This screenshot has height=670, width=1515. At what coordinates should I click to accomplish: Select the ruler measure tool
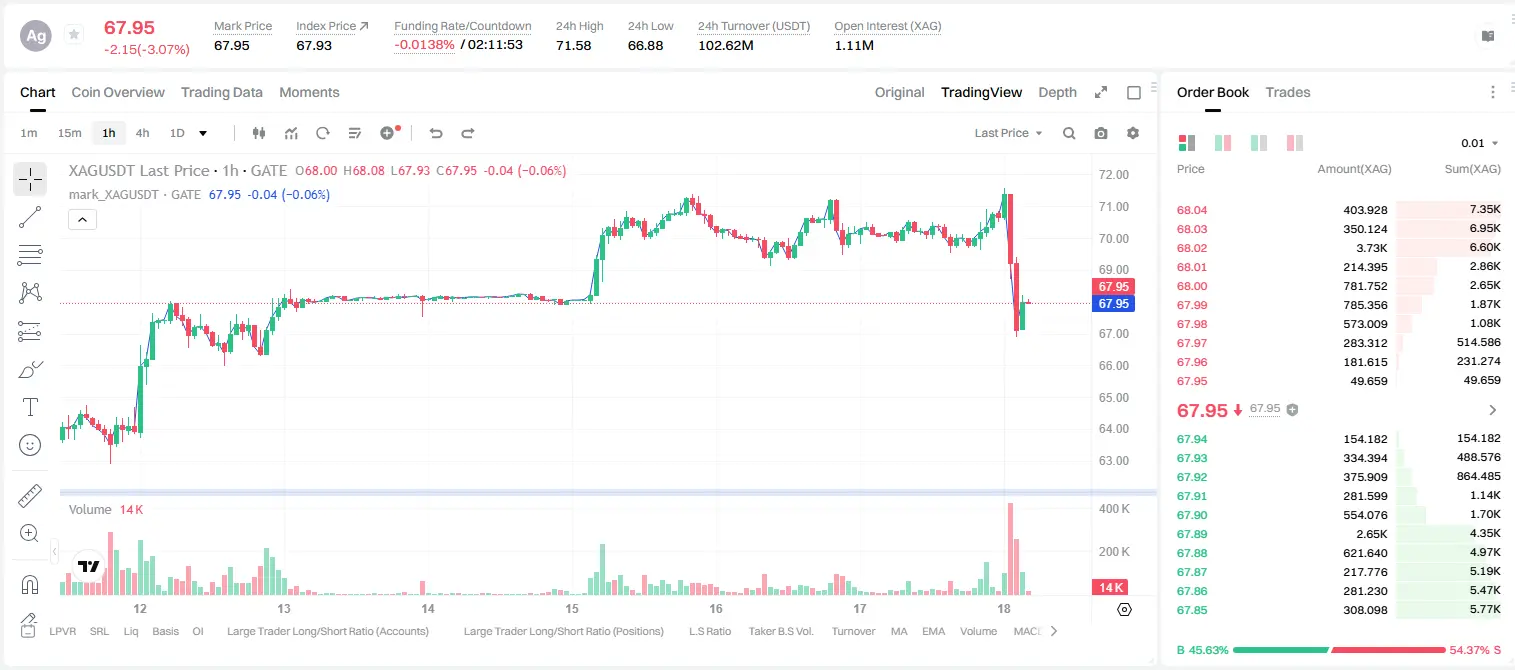coord(30,496)
